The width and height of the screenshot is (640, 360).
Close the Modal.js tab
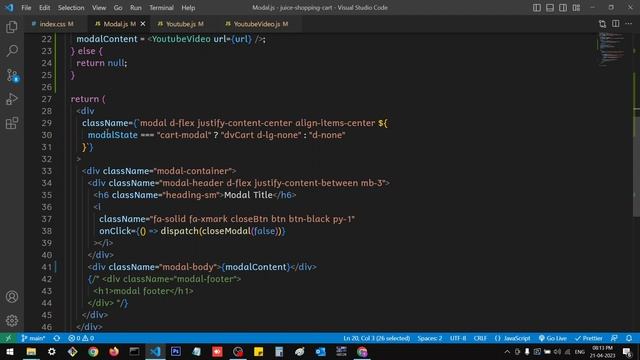[x=143, y=24]
